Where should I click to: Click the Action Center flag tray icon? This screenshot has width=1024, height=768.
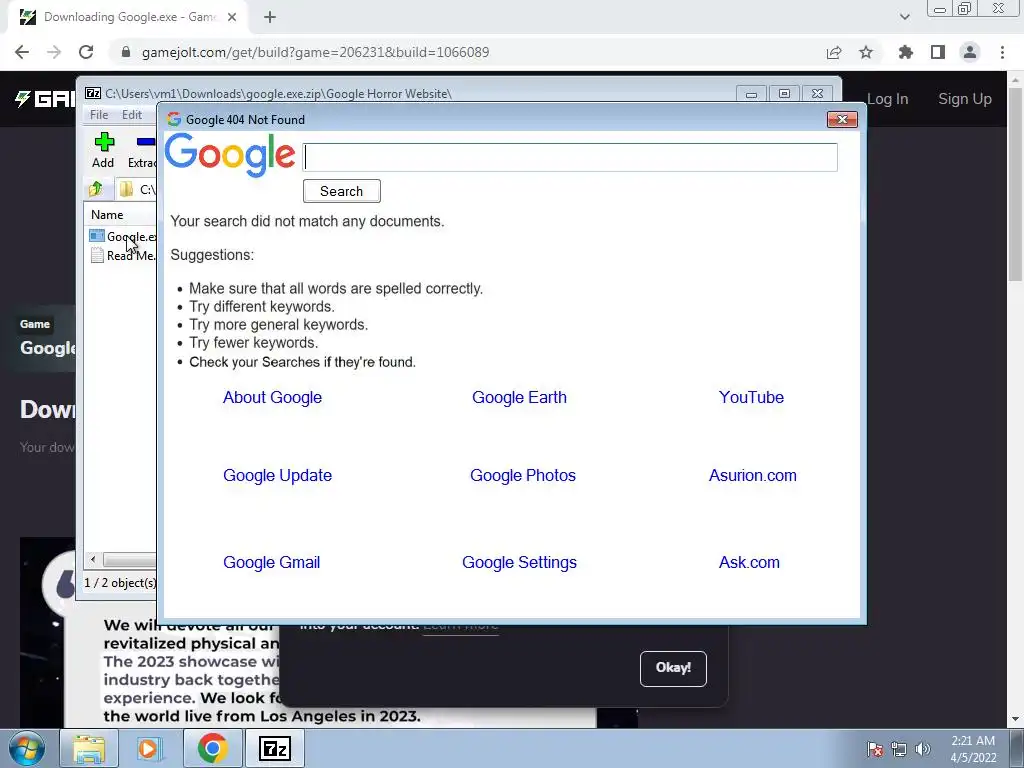[x=875, y=749]
